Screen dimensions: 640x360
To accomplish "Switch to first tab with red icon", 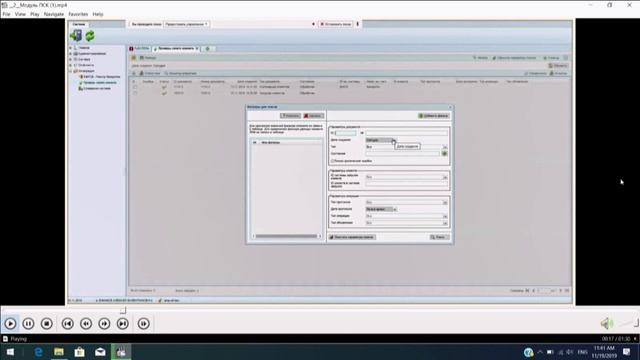I will (139, 49).
